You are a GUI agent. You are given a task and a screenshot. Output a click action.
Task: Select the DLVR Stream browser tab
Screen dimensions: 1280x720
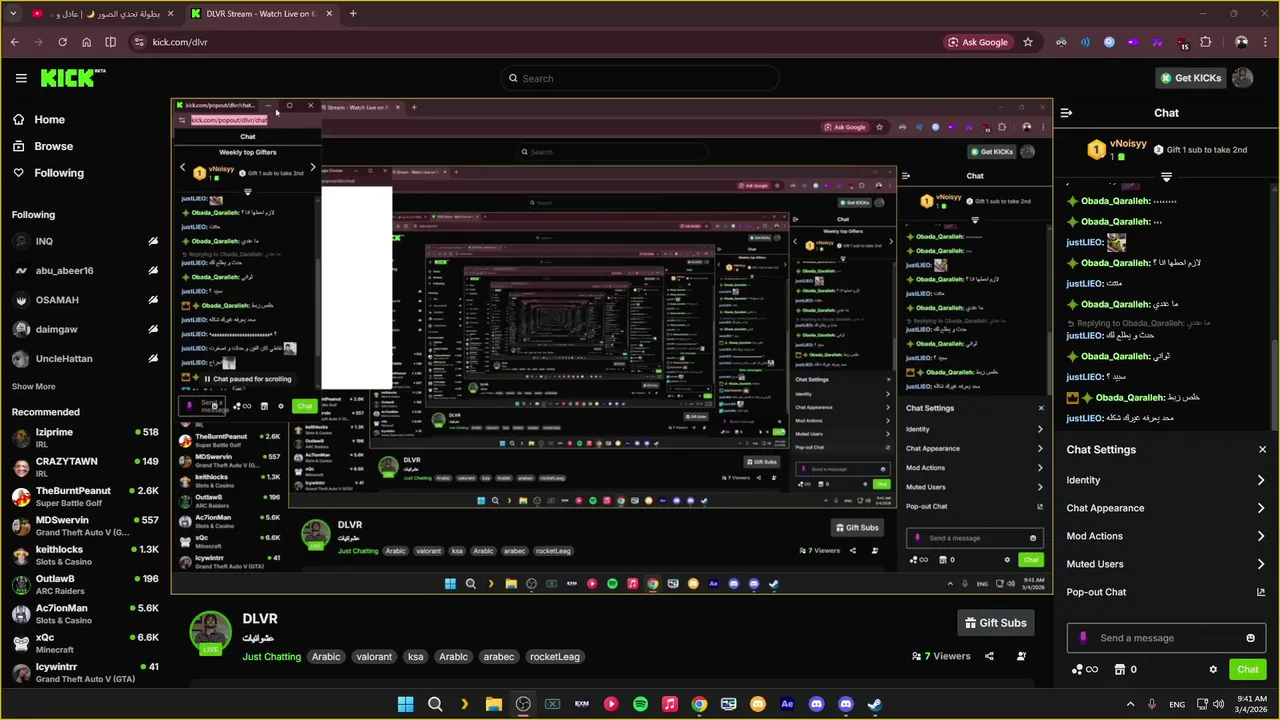[x=262, y=14]
